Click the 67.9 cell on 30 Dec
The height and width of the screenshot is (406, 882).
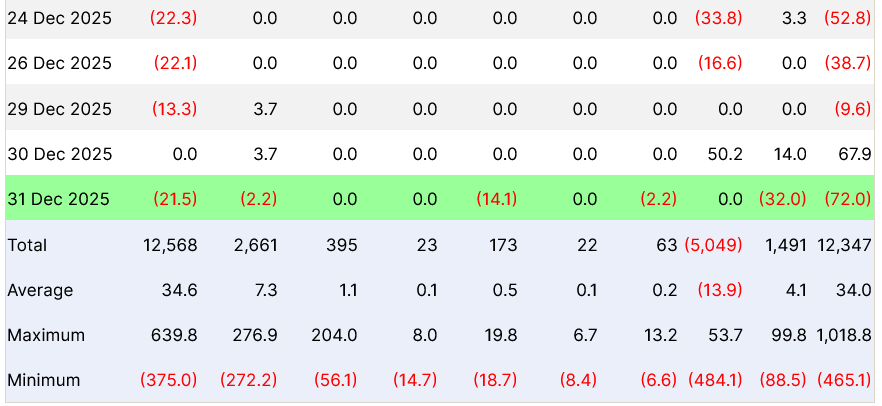point(855,154)
